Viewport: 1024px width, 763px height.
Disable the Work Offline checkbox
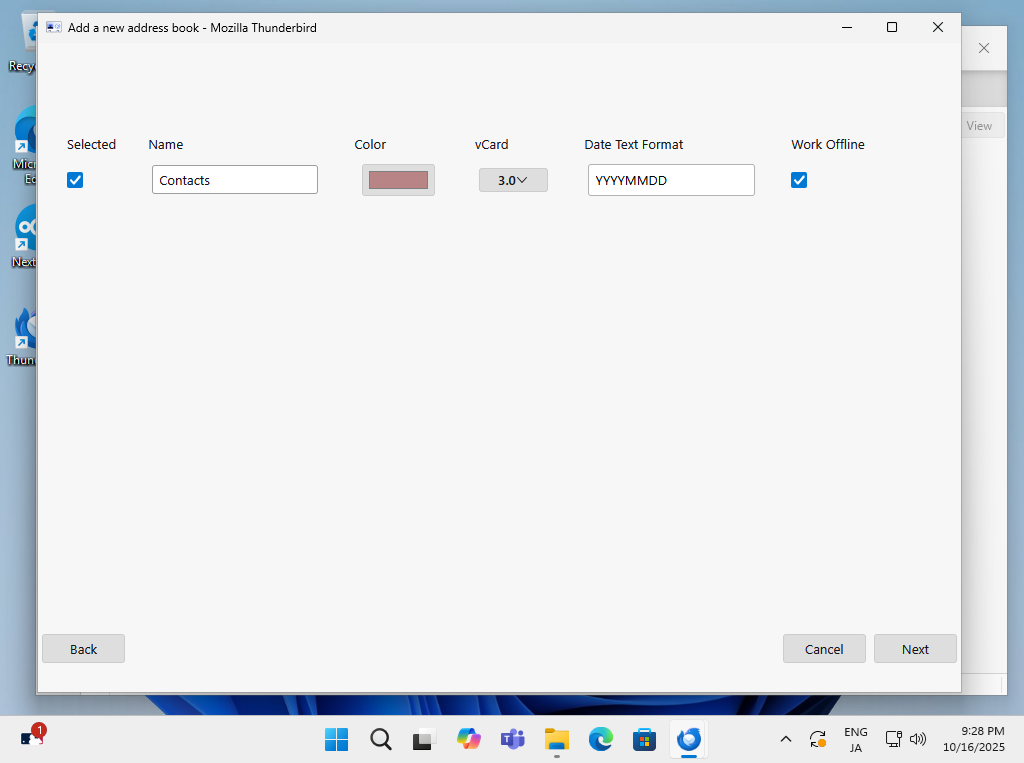(x=799, y=180)
